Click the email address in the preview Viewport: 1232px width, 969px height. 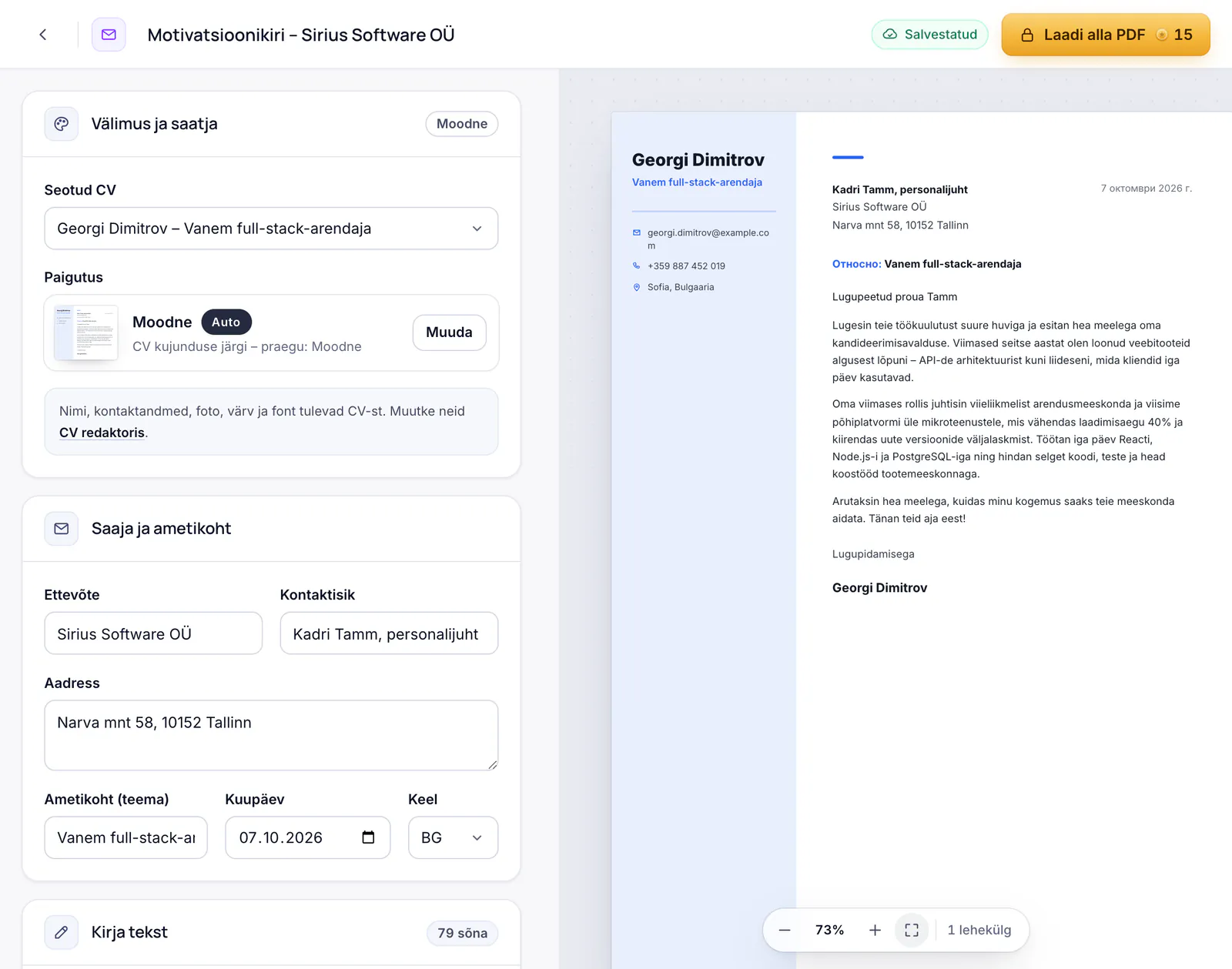pos(708,239)
